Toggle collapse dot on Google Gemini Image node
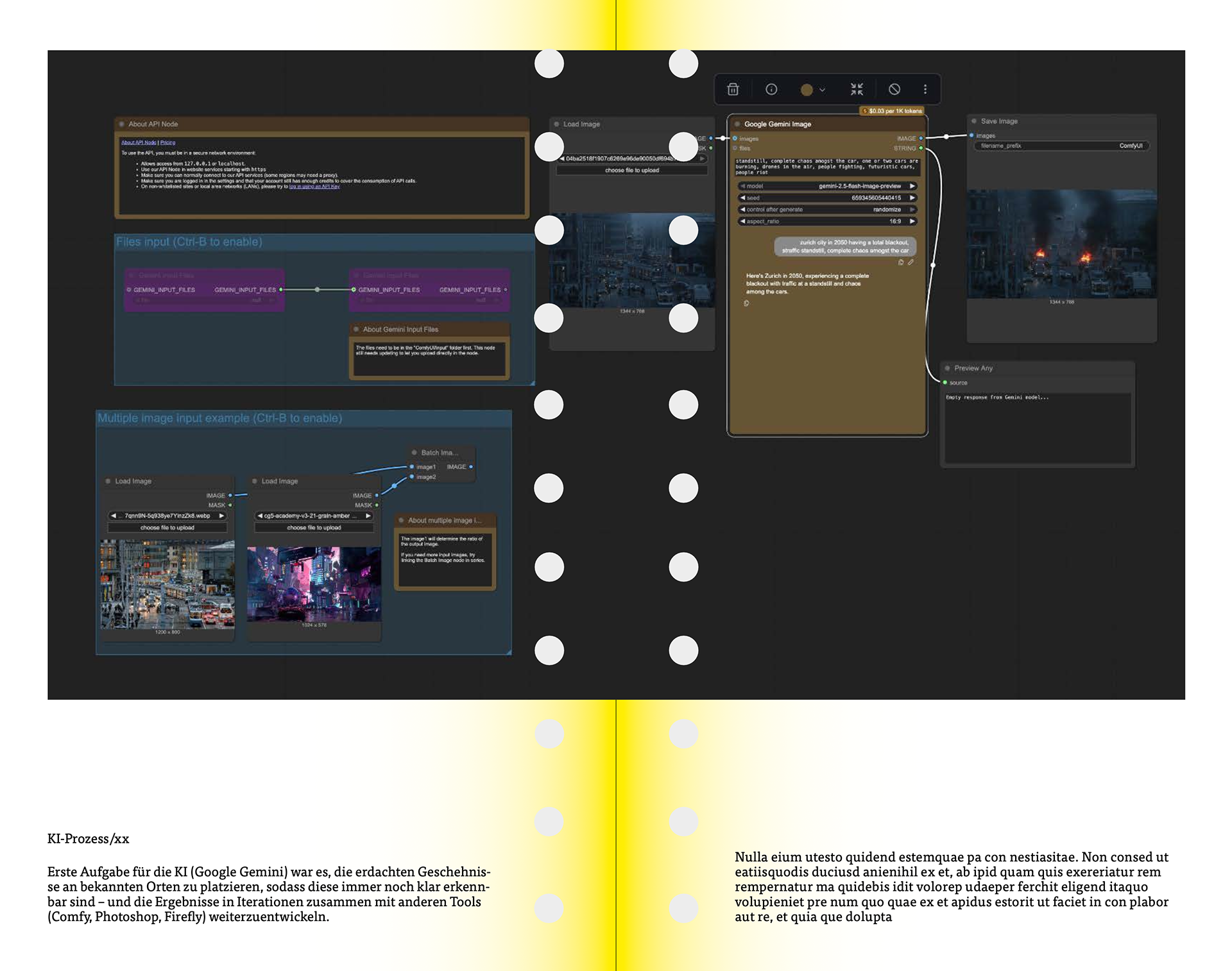Image resolution: width=1232 pixels, height=971 pixels. point(737,124)
